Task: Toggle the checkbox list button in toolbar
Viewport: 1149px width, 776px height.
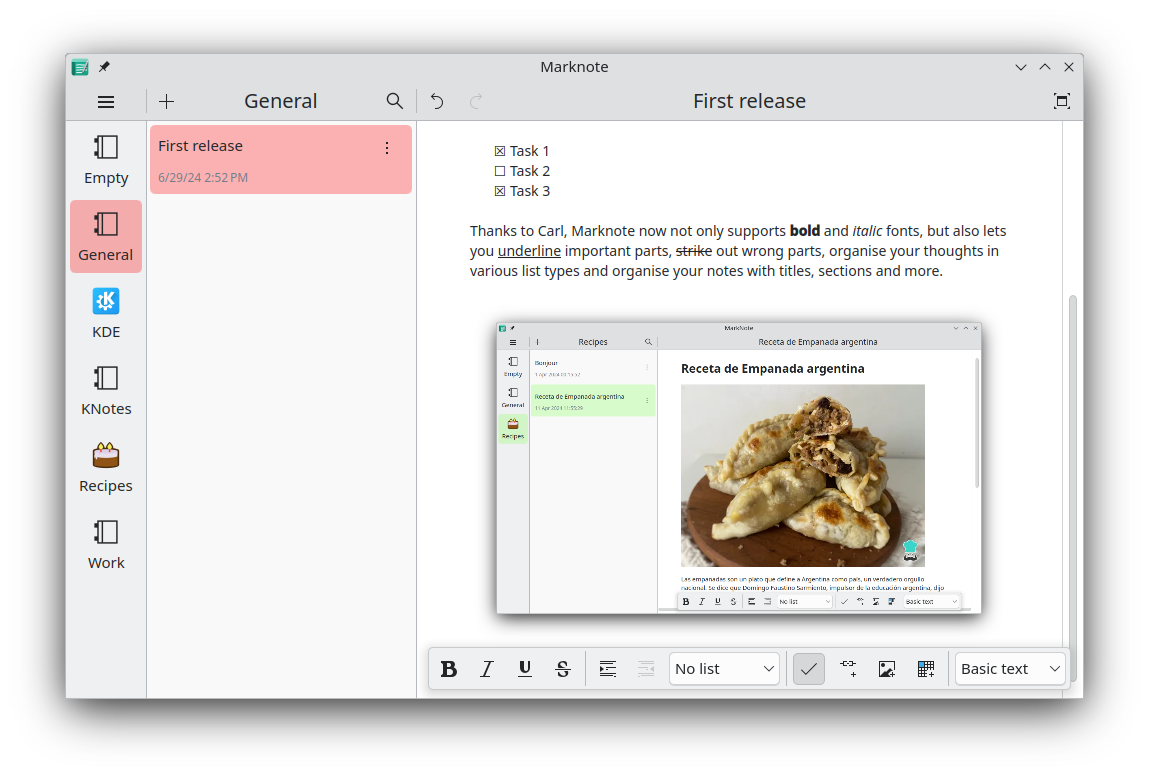Action: (x=809, y=669)
